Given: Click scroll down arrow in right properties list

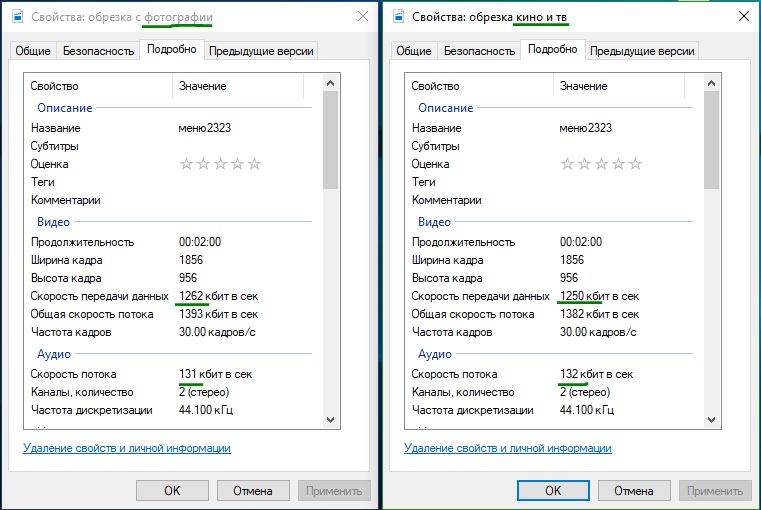Looking at the screenshot, I should click(711, 420).
